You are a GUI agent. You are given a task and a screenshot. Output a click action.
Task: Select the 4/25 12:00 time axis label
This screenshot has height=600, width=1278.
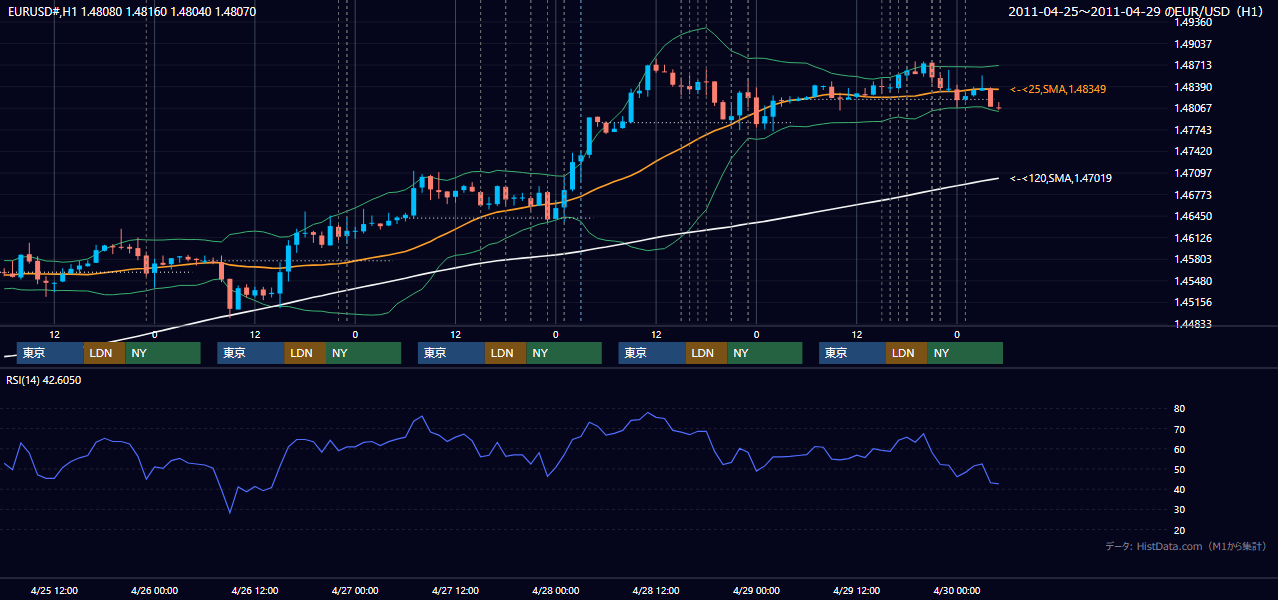(54, 591)
